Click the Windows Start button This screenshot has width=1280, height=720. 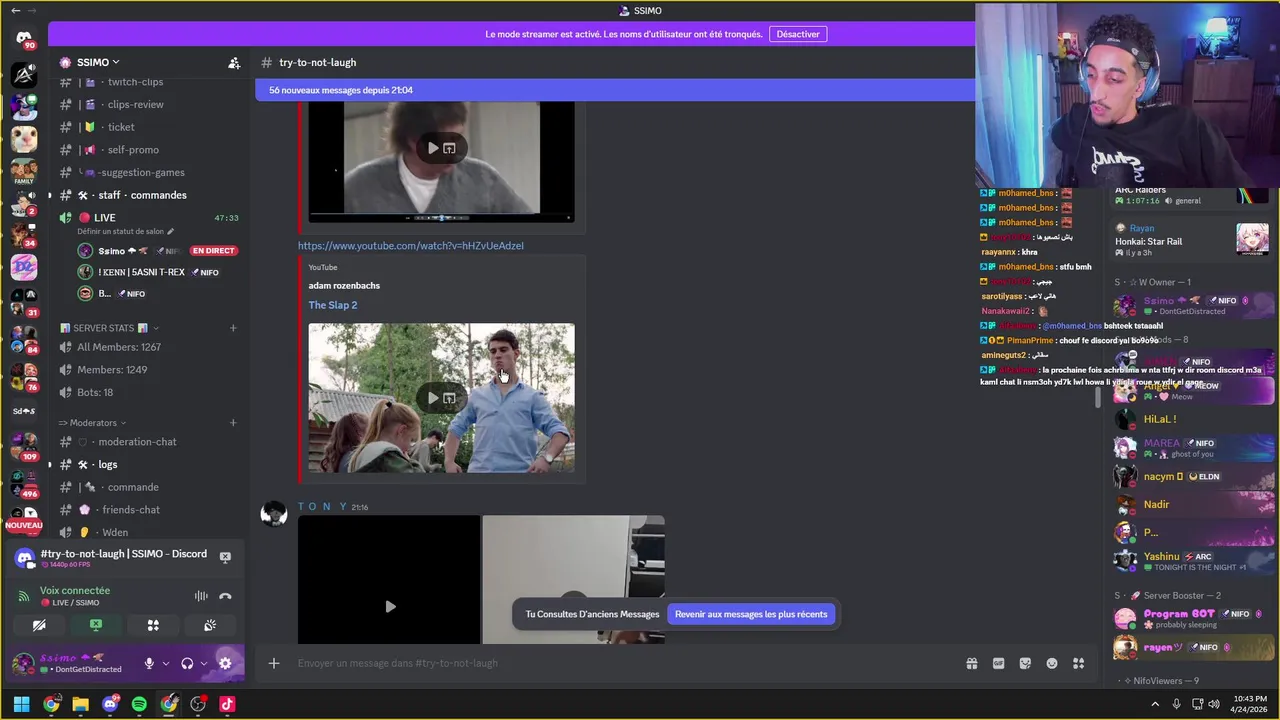(21, 704)
